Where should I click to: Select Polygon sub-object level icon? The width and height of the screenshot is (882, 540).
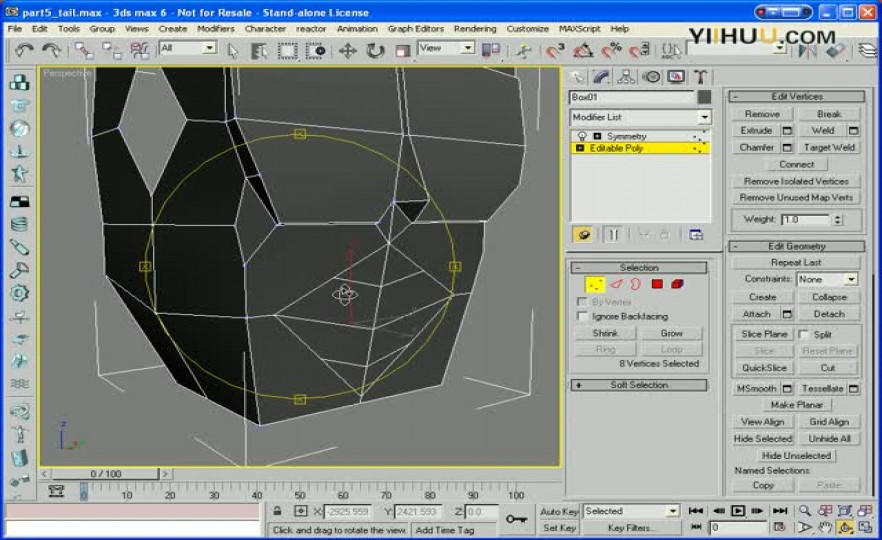[x=656, y=284]
